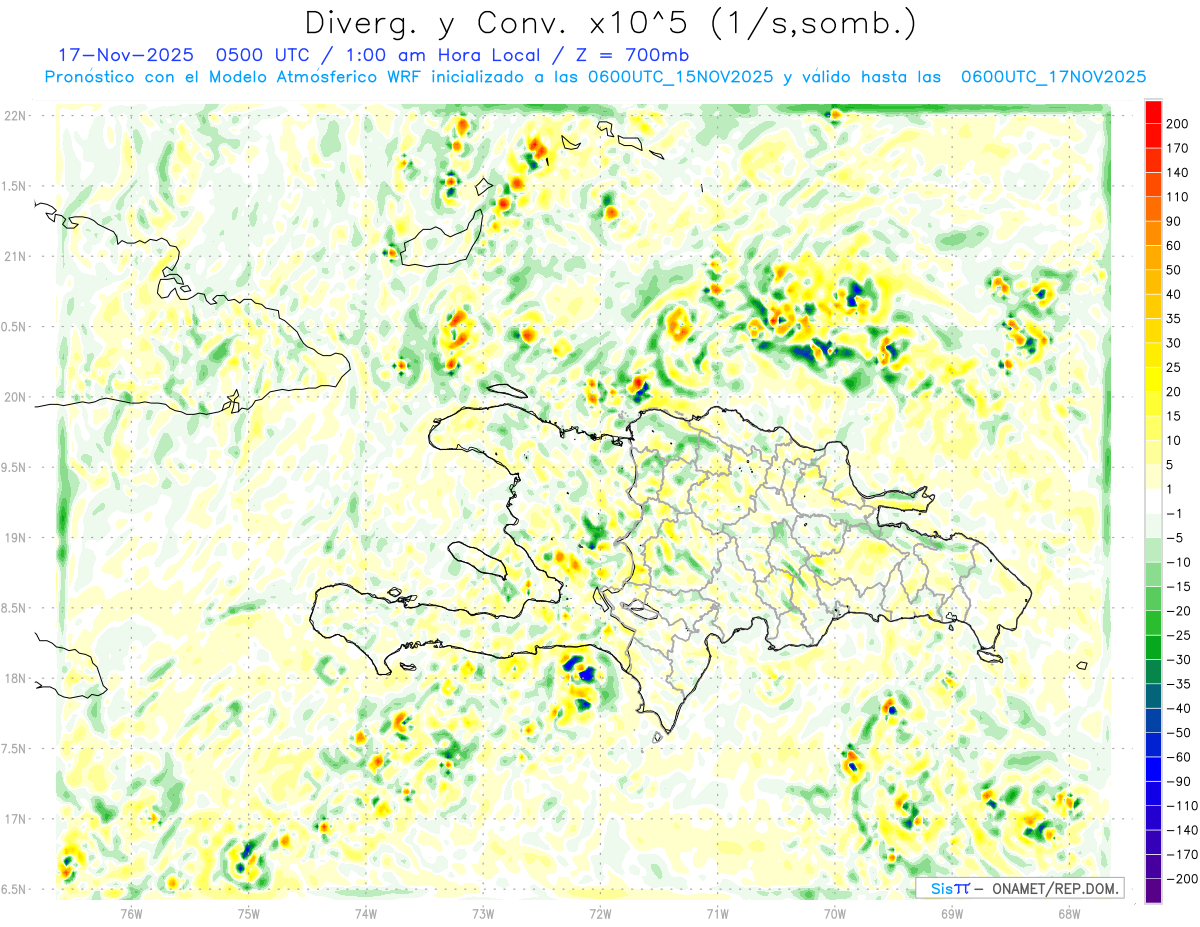This screenshot has width=1200, height=927.
Task: Click the negative color scale label "-5"
Action: click(x=1175, y=538)
